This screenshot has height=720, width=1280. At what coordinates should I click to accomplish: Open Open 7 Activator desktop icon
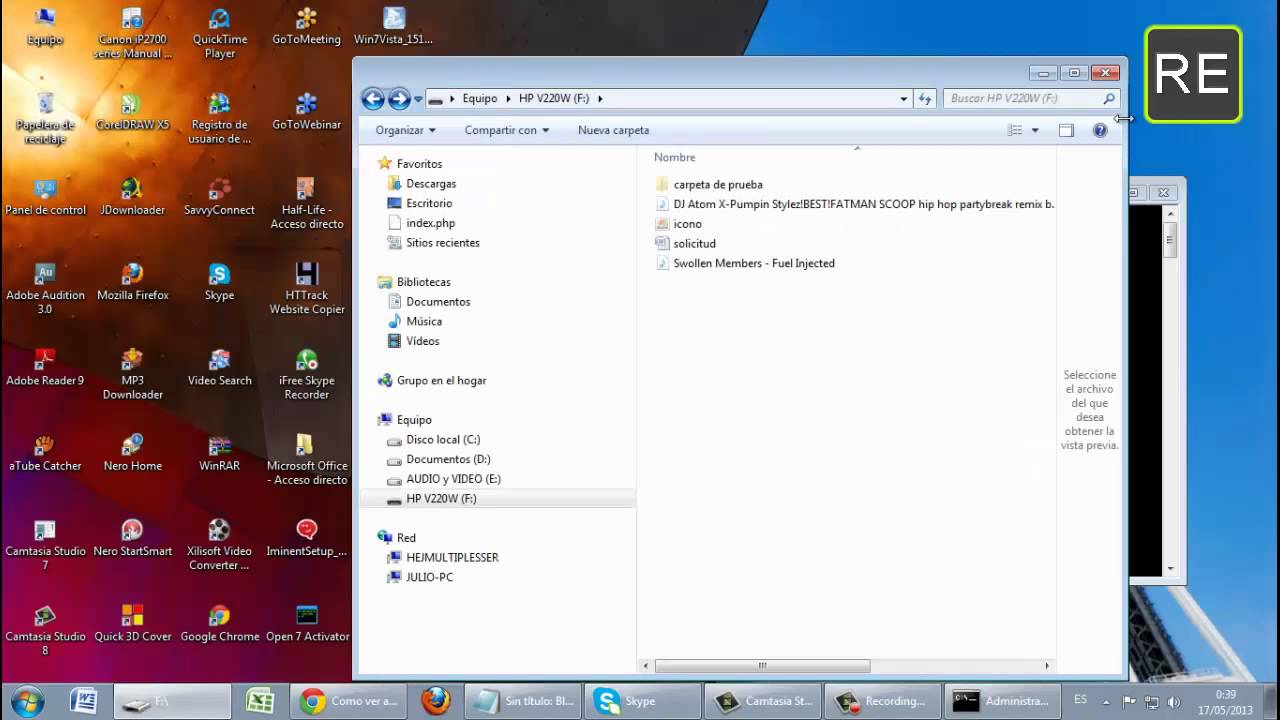point(306,622)
